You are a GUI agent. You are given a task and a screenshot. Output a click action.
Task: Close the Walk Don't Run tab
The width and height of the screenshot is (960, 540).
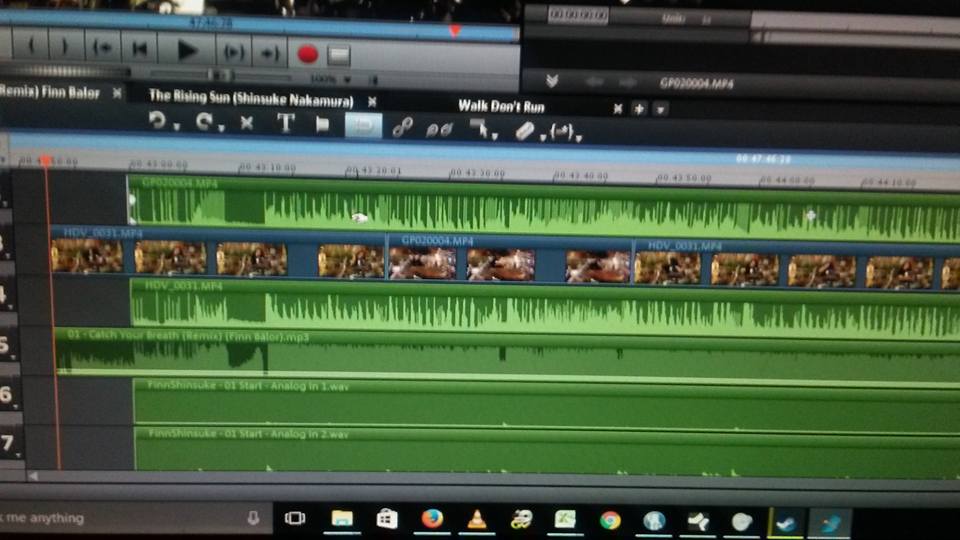pos(617,109)
